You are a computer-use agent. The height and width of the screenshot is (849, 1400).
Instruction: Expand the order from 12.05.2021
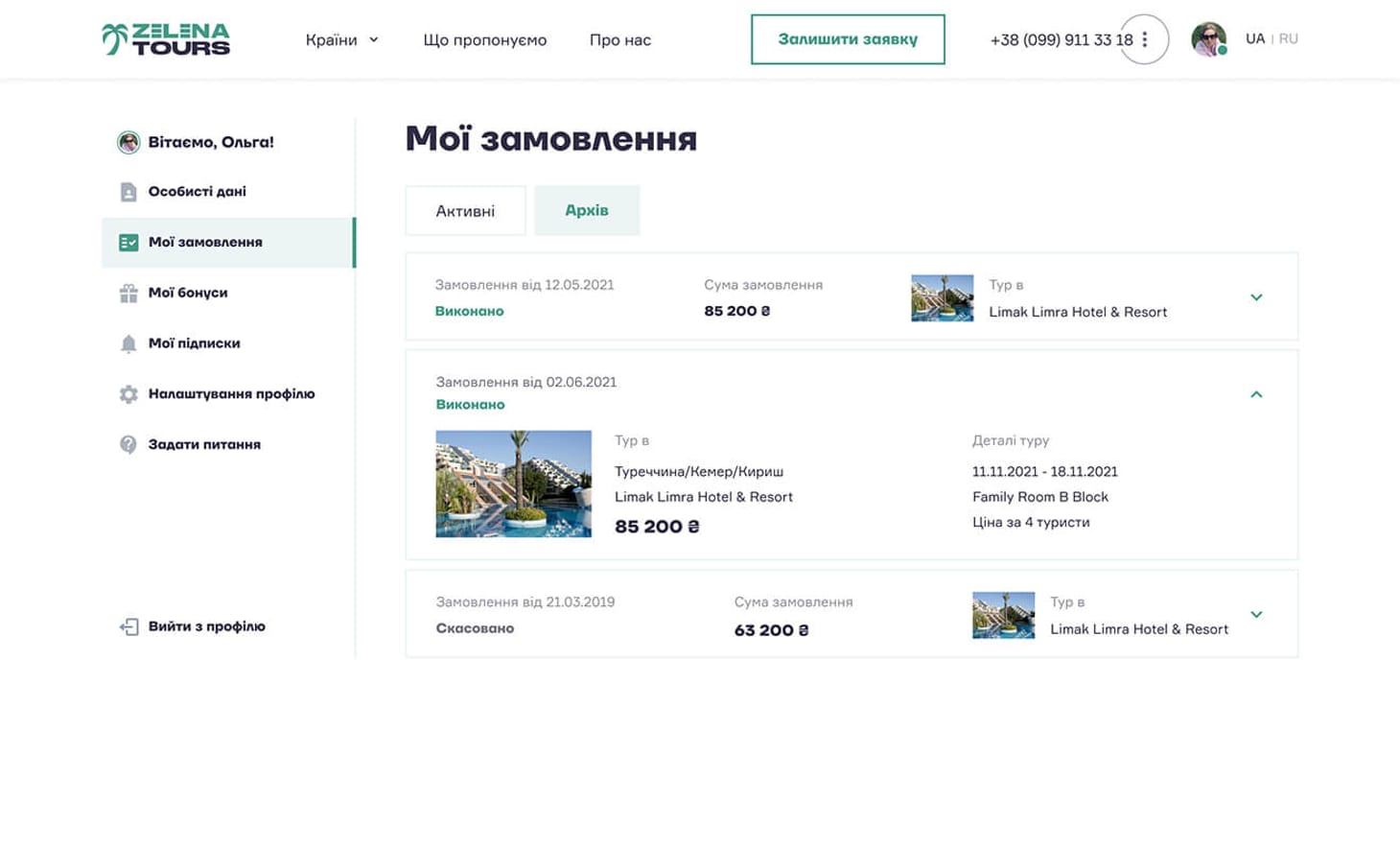coord(1256,297)
